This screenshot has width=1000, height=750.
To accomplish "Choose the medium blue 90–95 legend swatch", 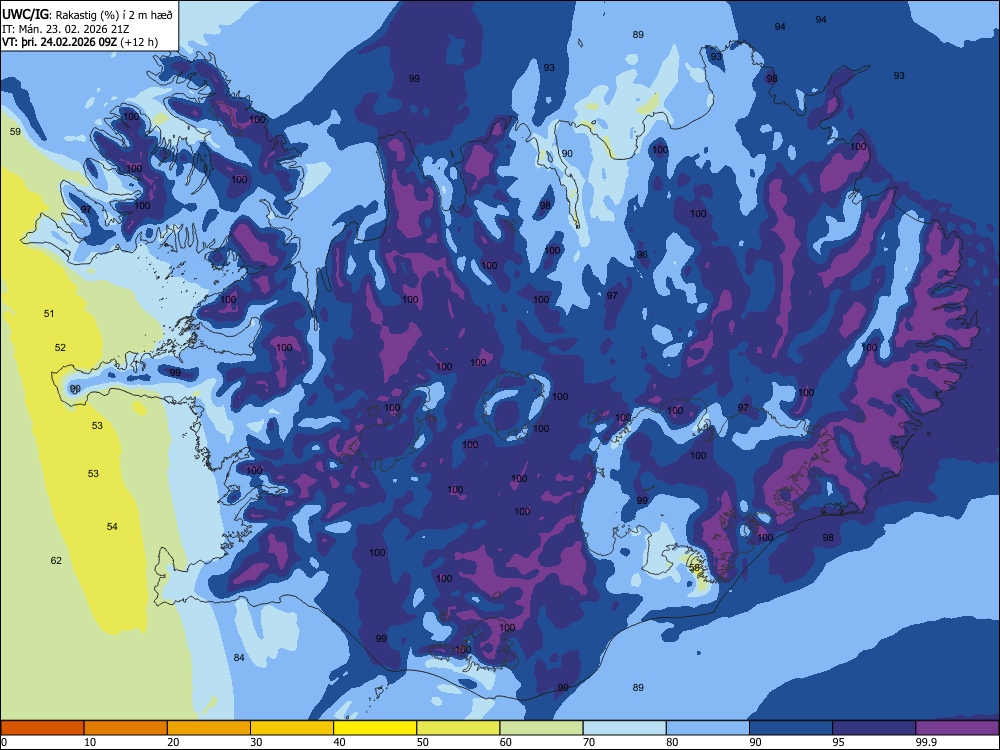I will pos(791,728).
